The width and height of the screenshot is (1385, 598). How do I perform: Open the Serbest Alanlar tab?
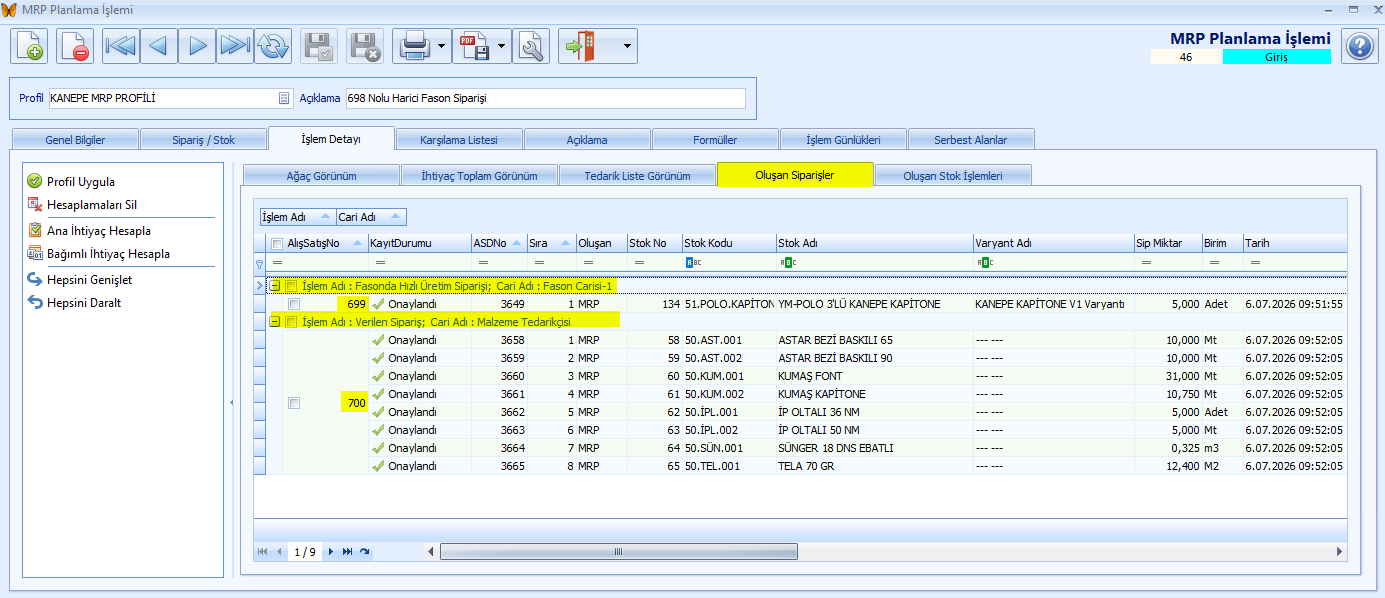coord(971,139)
